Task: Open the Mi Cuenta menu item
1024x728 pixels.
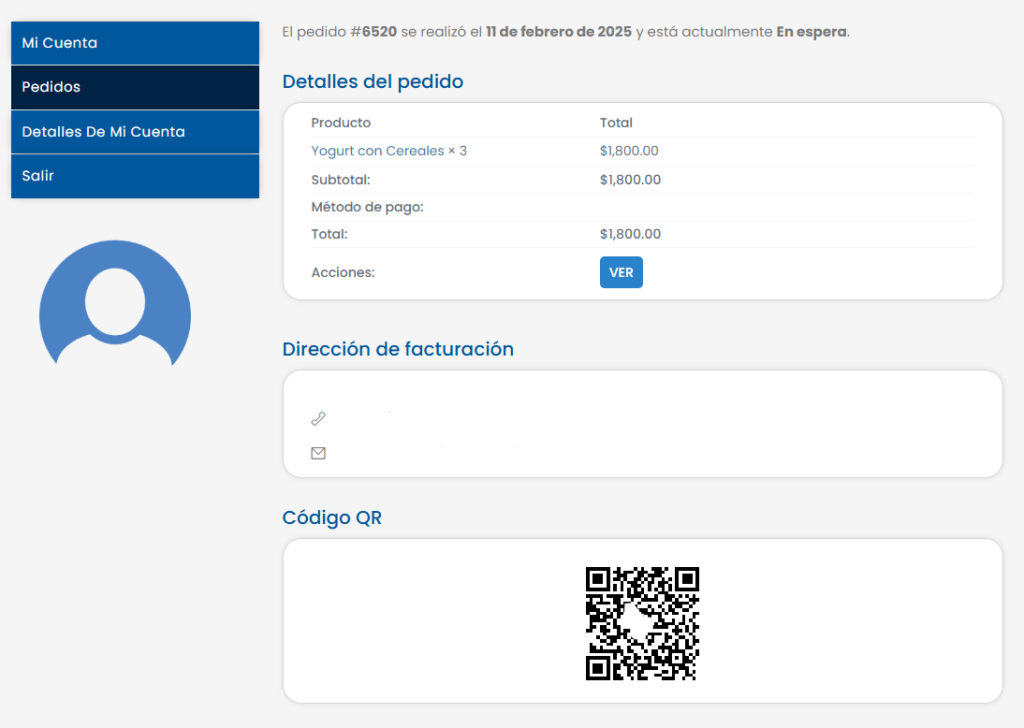Action: [x=135, y=43]
